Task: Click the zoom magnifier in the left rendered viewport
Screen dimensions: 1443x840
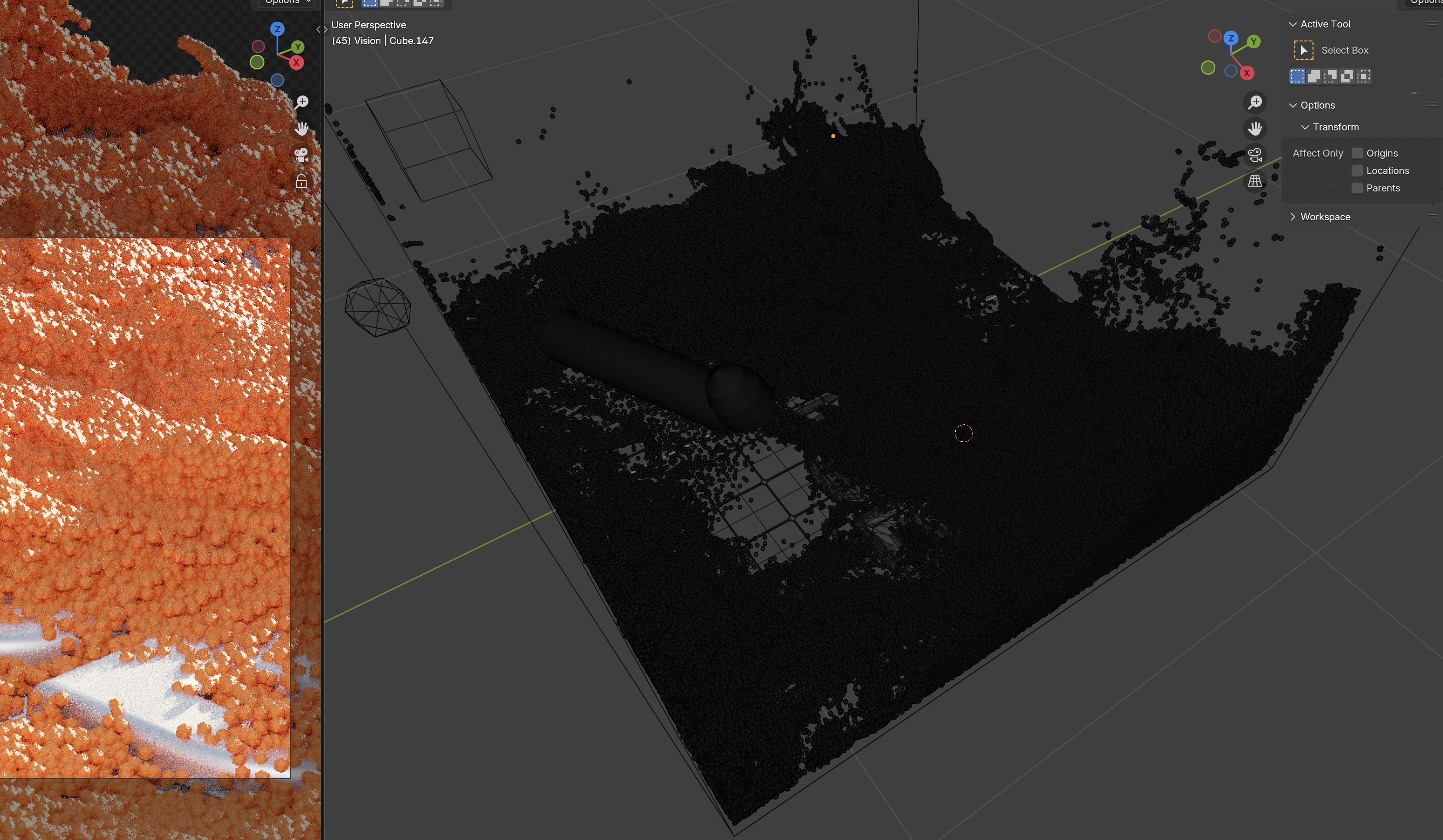Action: pyautogui.click(x=301, y=102)
